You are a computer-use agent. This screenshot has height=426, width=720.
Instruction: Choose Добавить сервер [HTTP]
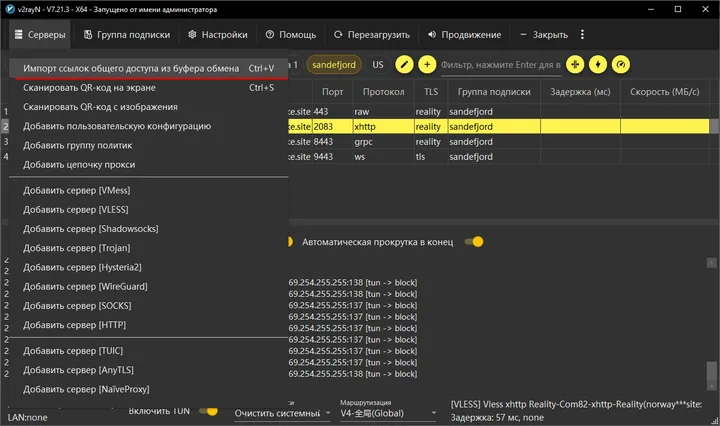(x=149, y=325)
